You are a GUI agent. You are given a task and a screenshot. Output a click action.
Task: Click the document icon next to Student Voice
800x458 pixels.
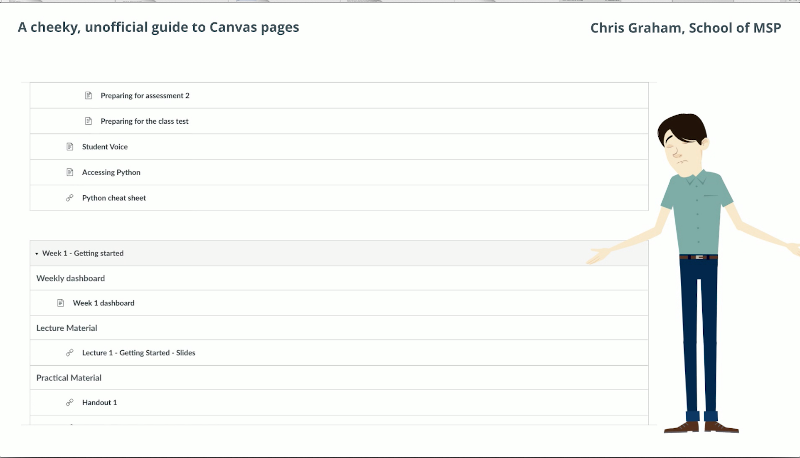click(70, 147)
